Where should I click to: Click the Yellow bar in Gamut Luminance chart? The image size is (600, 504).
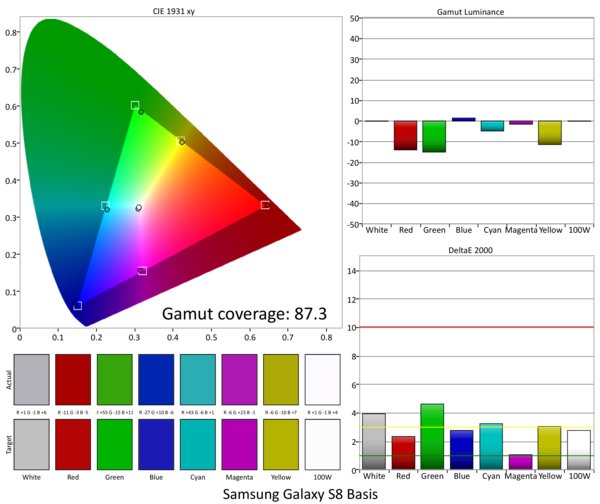tap(550, 133)
